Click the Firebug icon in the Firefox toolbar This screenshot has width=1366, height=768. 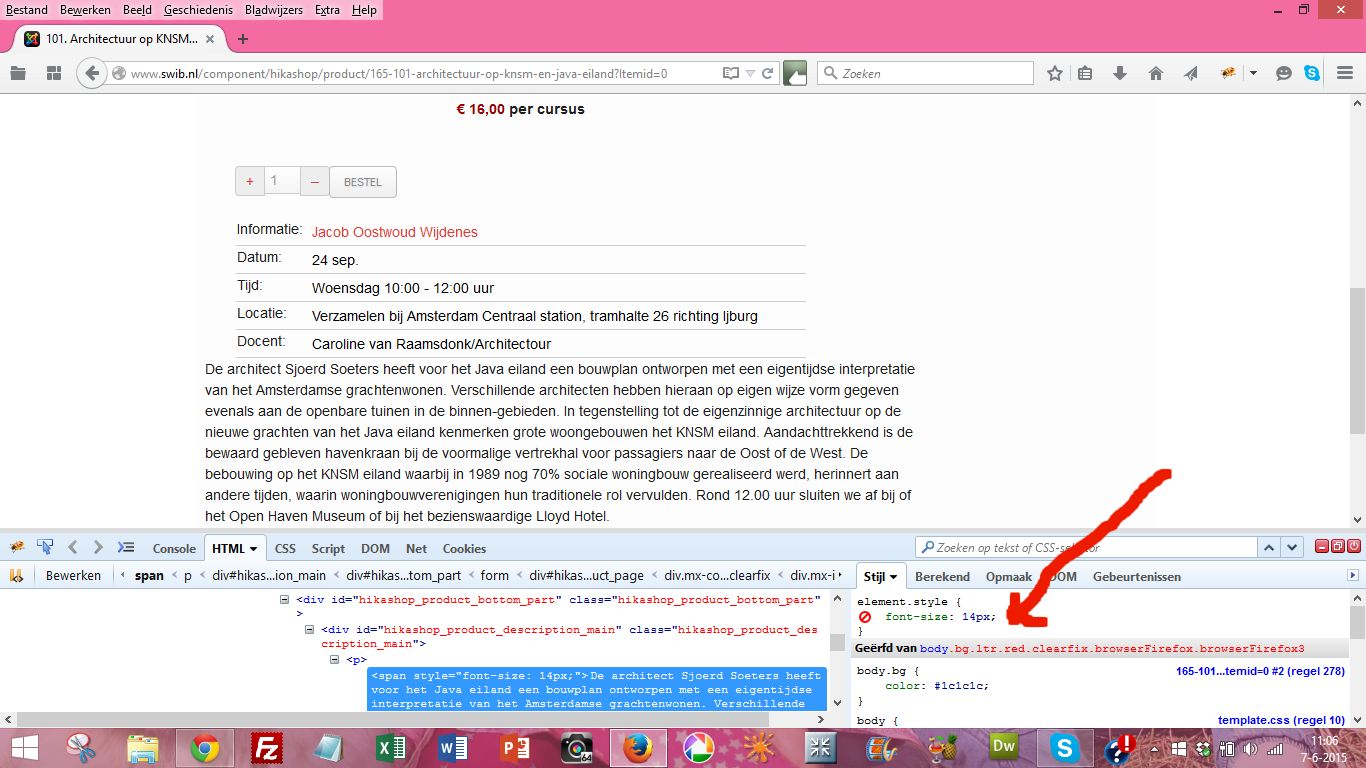[1229, 73]
